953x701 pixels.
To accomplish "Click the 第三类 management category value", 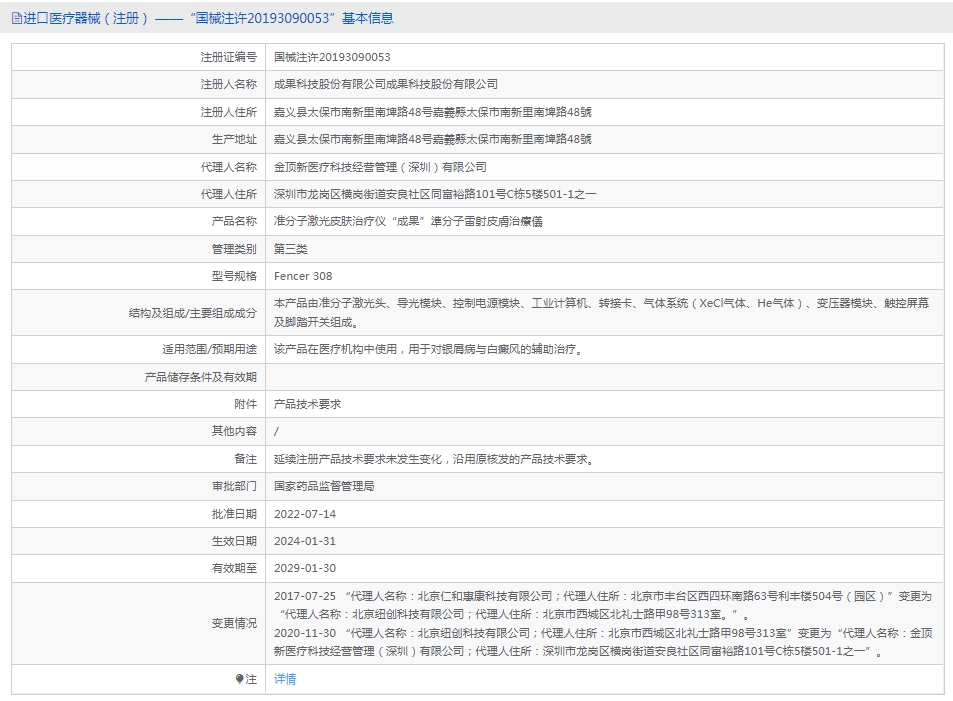I will click(x=291, y=249).
